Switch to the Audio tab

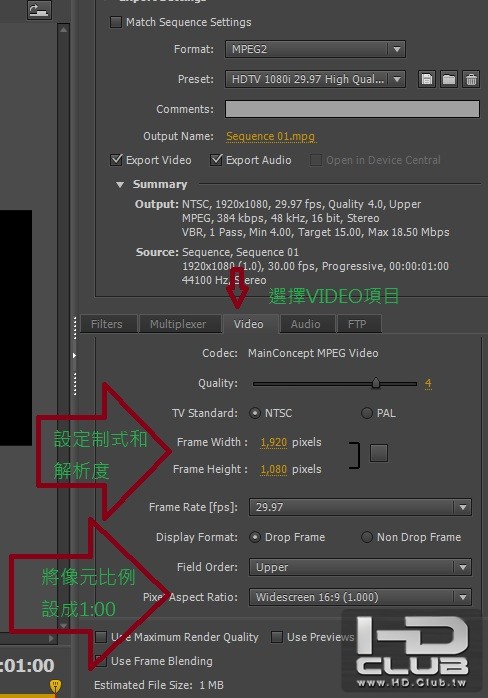point(305,324)
